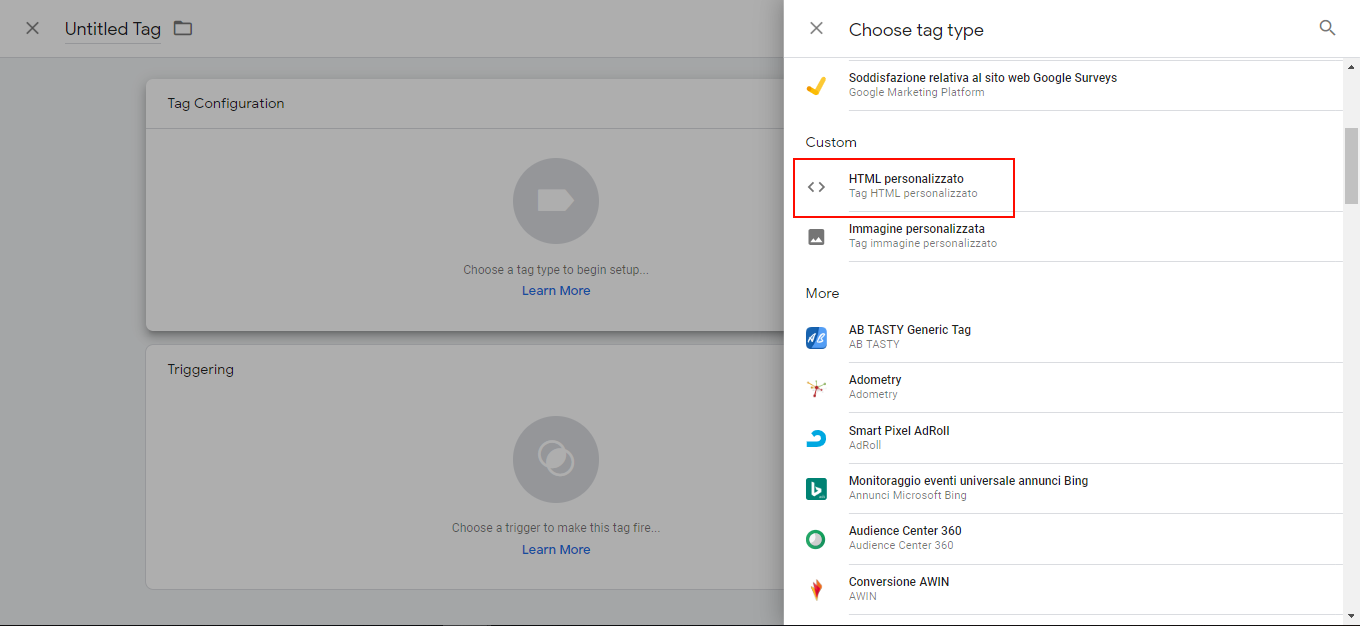Click the AB TASTY blue logo icon
The image size is (1366, 626).
coord(816,338)
